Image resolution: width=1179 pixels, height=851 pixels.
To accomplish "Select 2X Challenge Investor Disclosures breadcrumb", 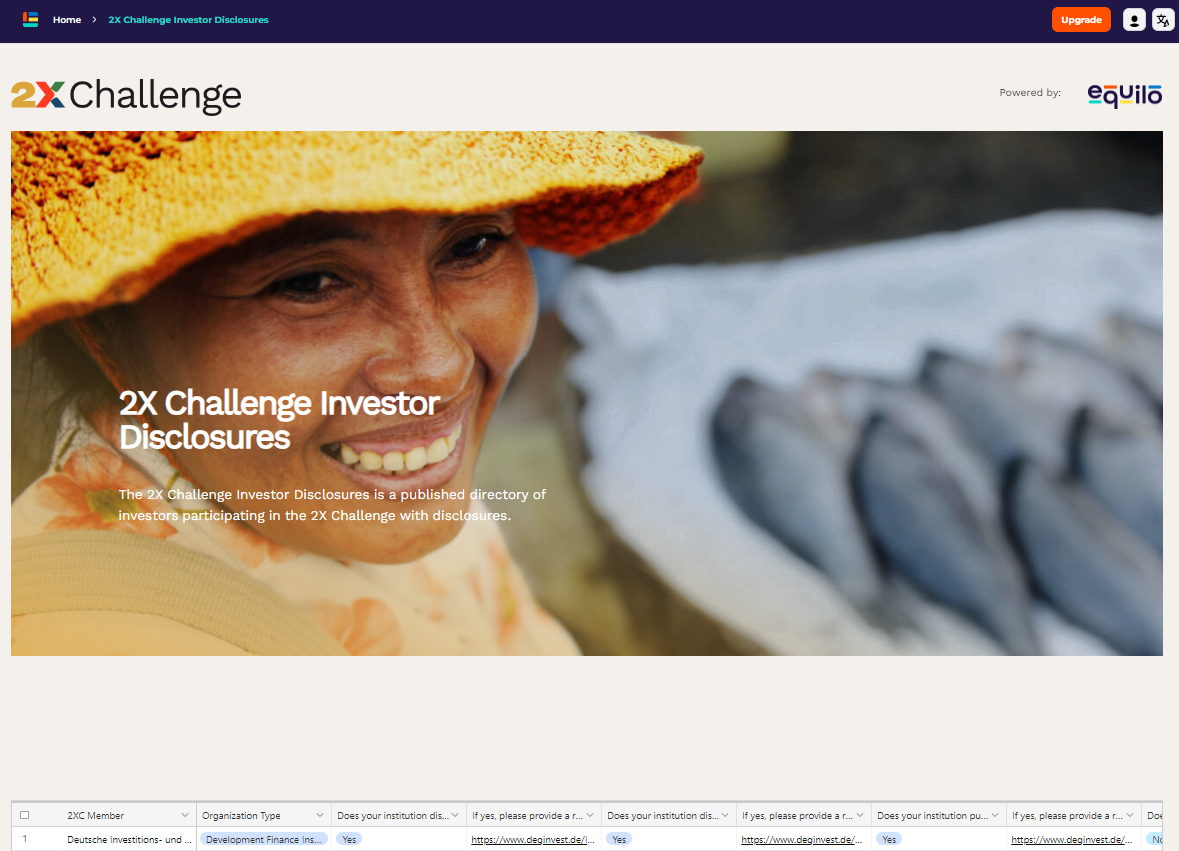I will click(x=188, y=20).
